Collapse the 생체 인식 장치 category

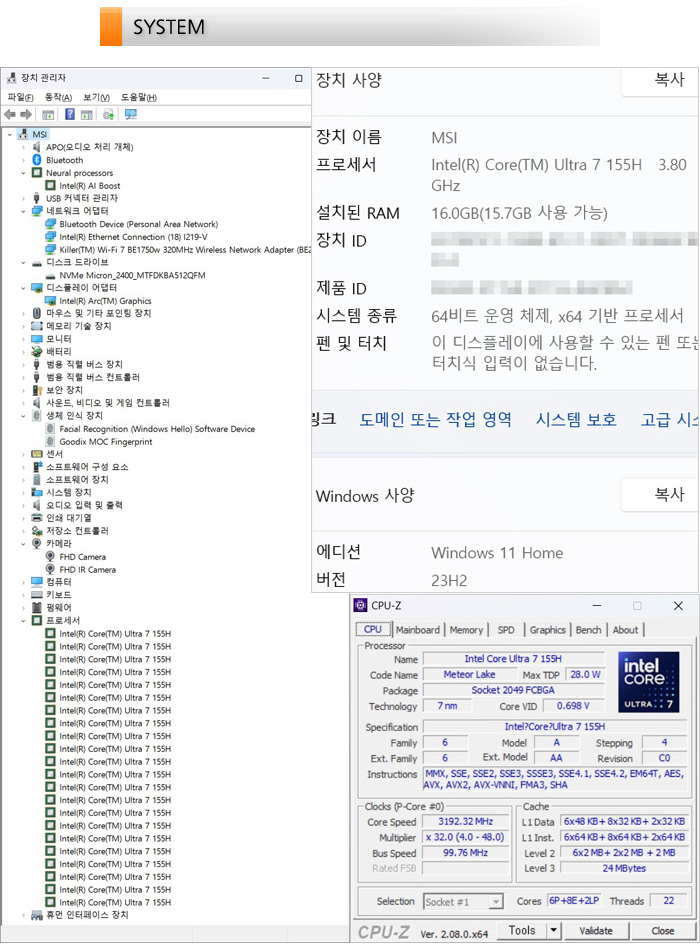coord(24,416)
